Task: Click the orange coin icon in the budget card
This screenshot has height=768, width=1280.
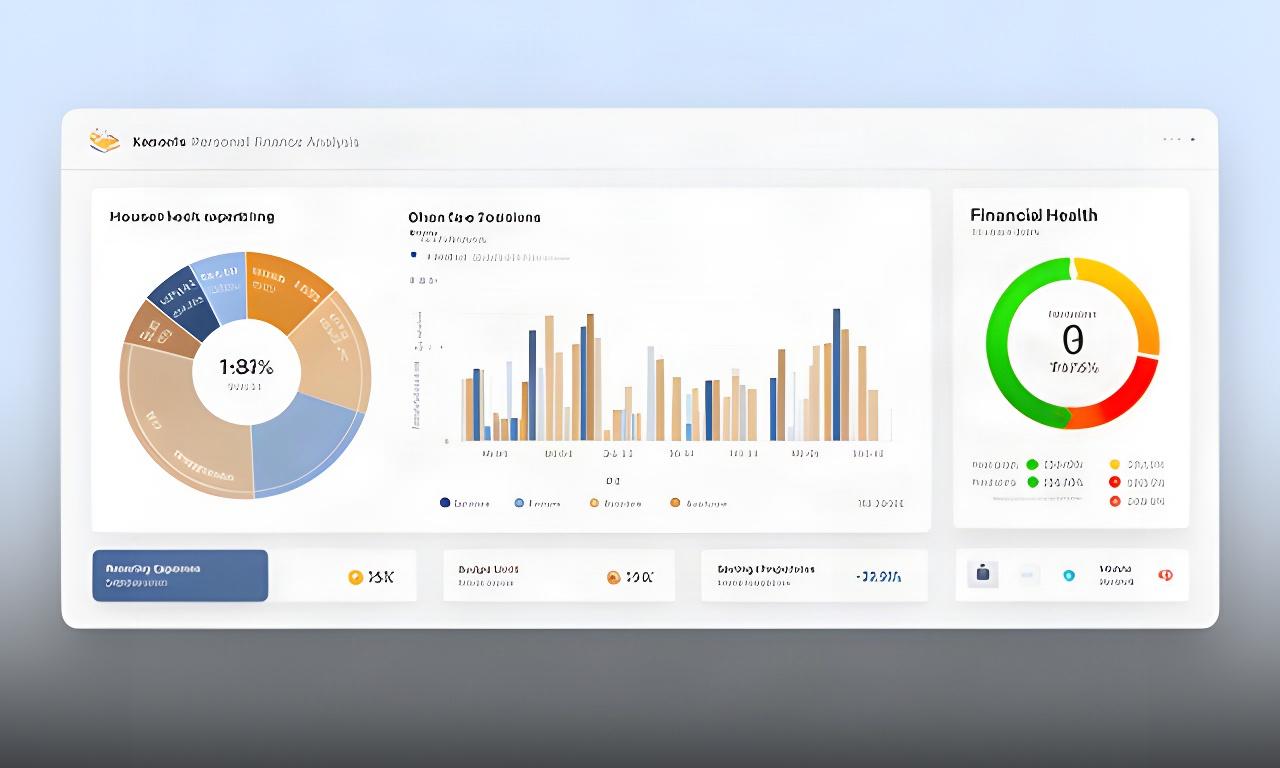Action: click(614, 577)
